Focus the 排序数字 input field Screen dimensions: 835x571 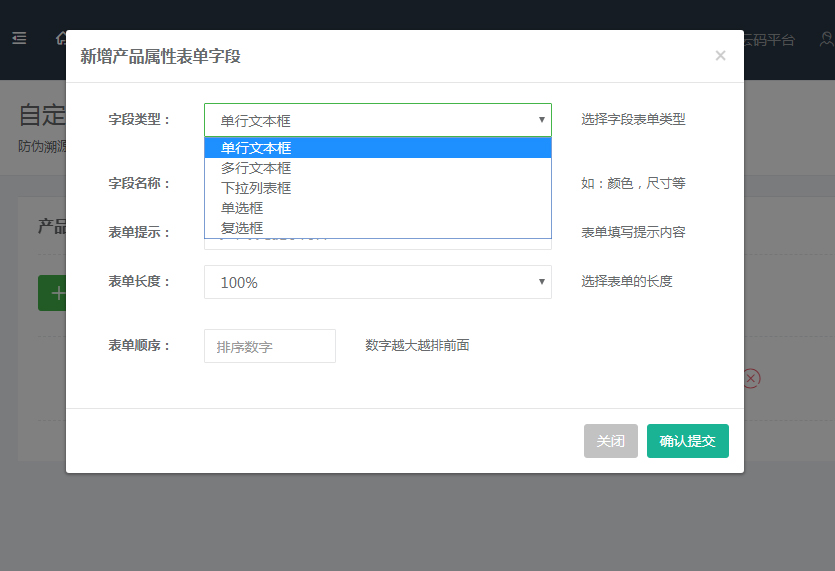coord(269,346)
